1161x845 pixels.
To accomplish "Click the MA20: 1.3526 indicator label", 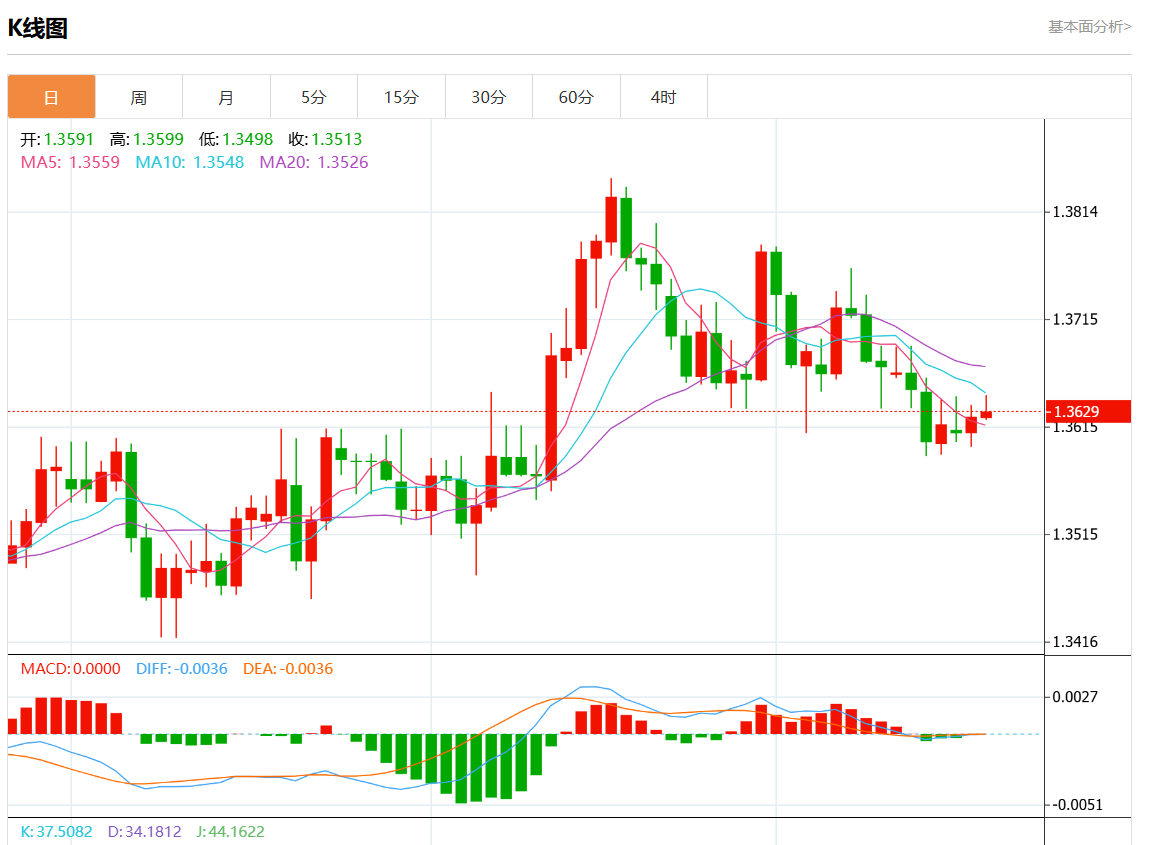I will click(314, 162).
